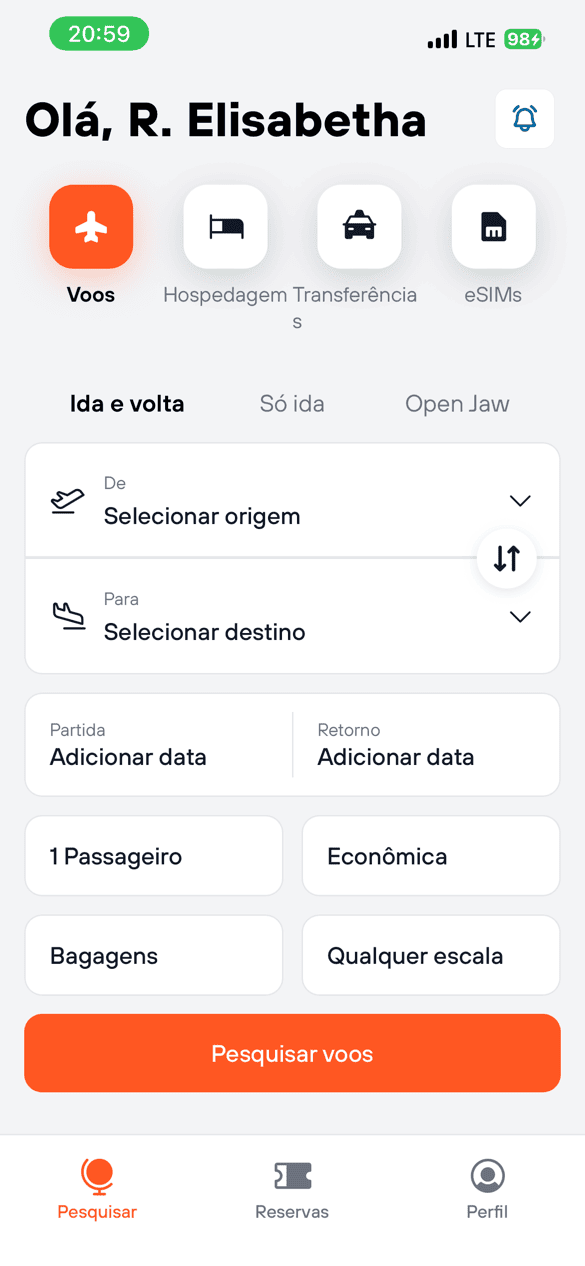This screenshot has width=585, height=1266.
Task: Open the Hospedagem bed icon
Action: point(225,227)
